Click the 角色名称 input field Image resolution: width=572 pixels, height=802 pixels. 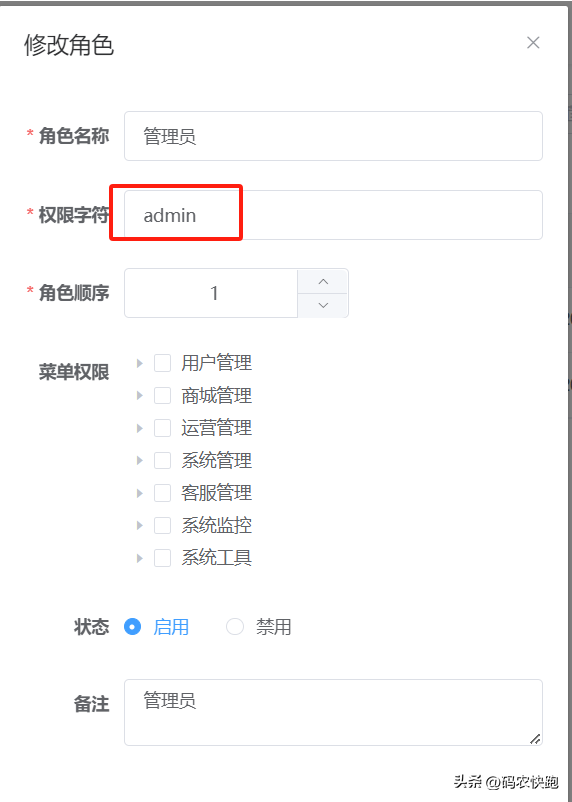point(333,136)
